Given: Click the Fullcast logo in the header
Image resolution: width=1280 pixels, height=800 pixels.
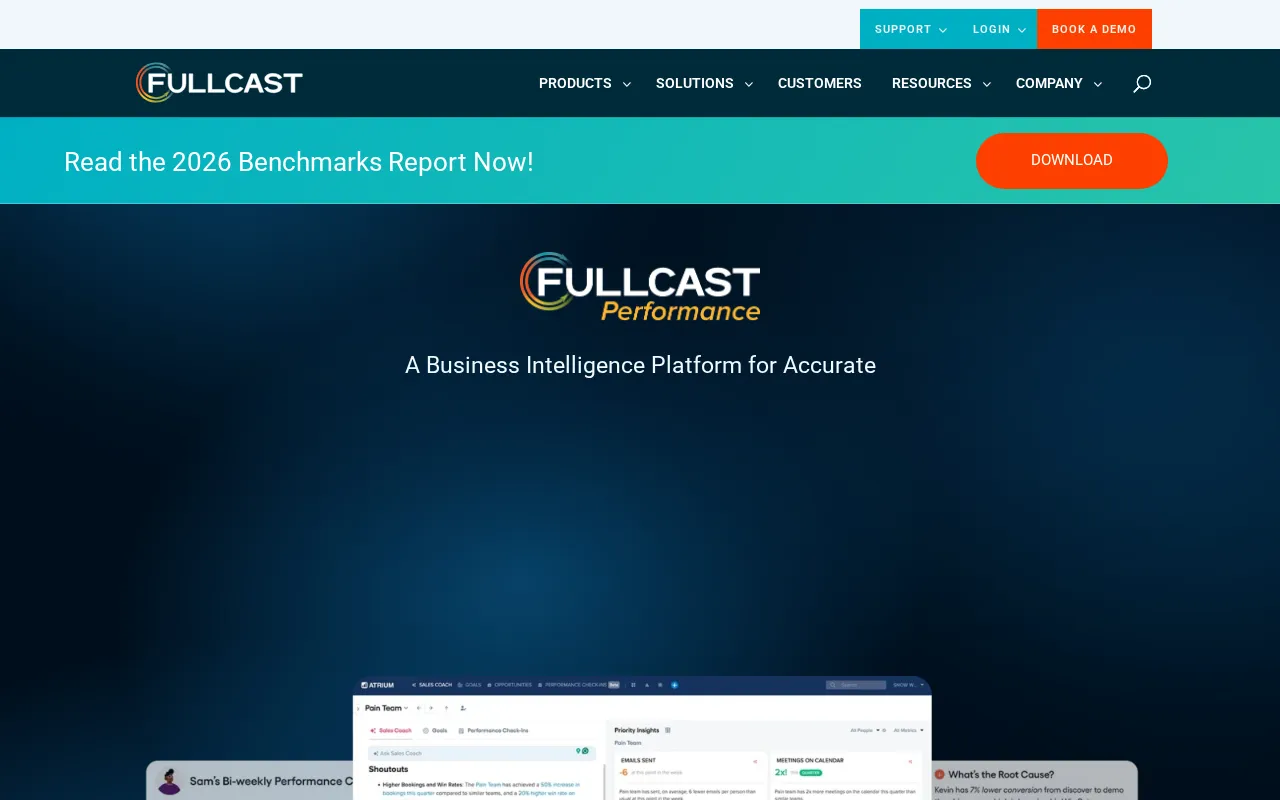Looking at the screenshot, I should tap(219, 83).
